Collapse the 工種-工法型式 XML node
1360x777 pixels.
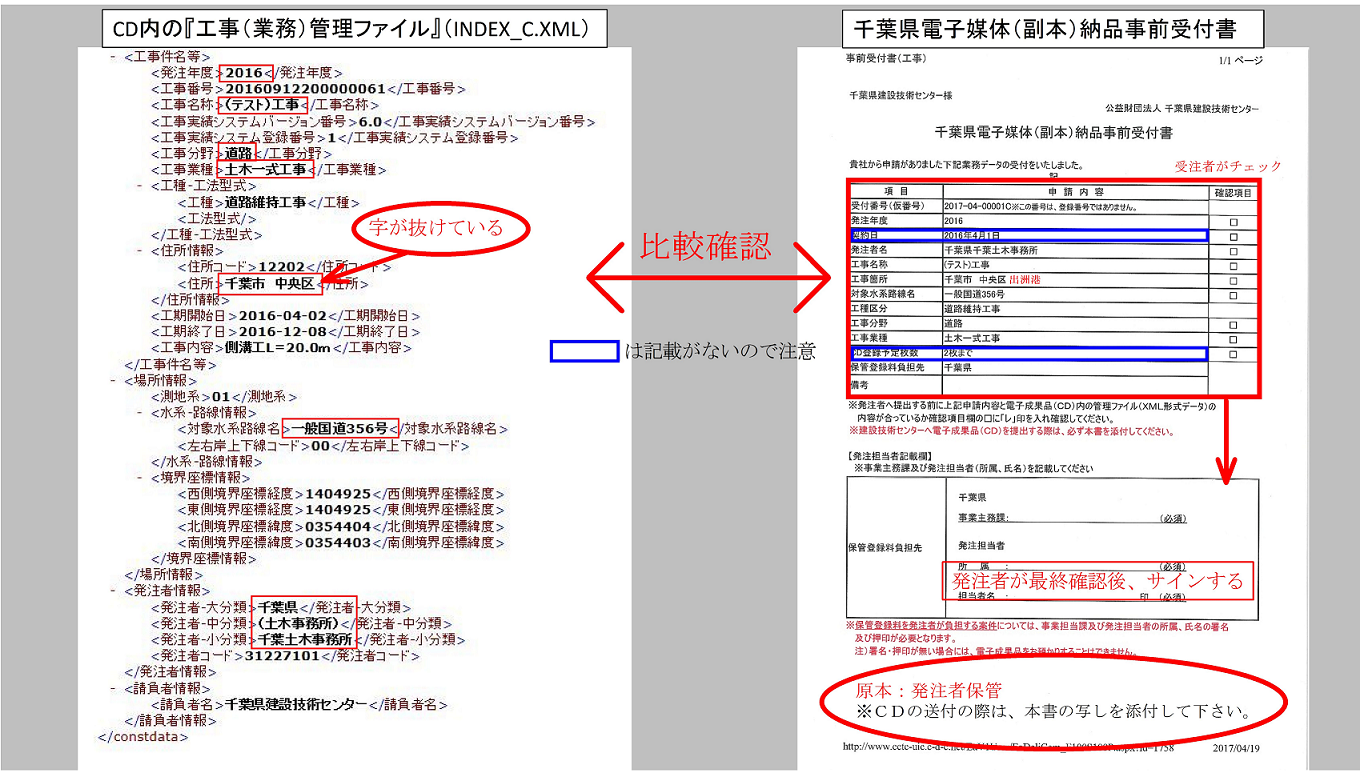pos(140,186)
